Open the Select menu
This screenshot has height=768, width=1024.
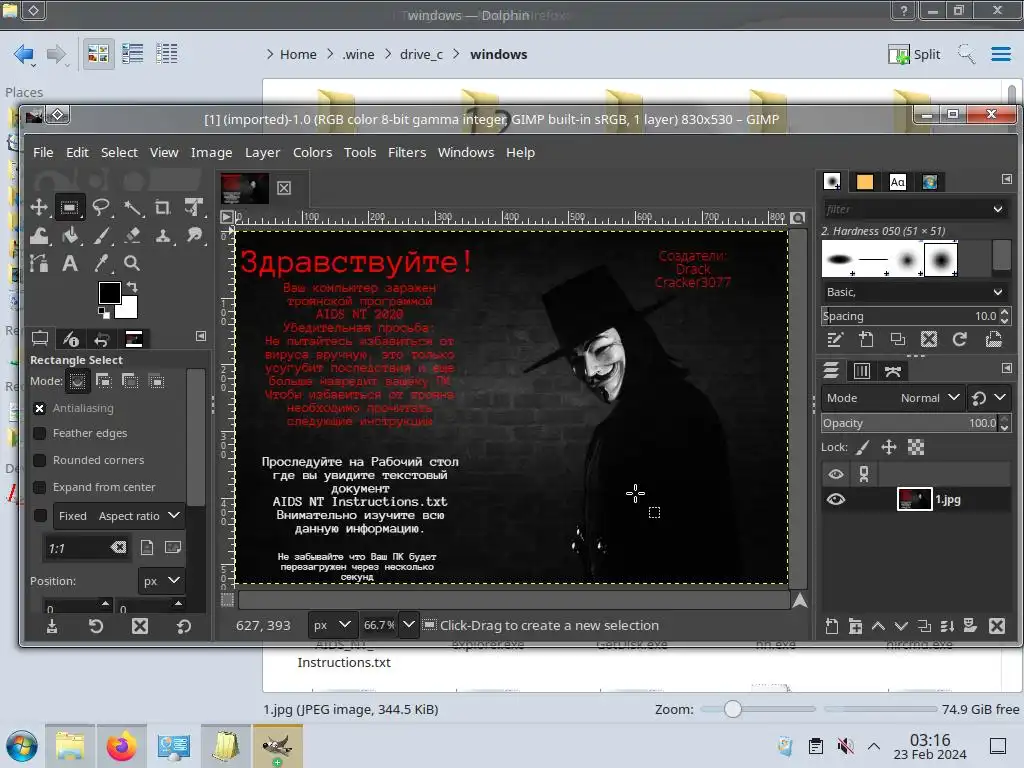[119, 152]
